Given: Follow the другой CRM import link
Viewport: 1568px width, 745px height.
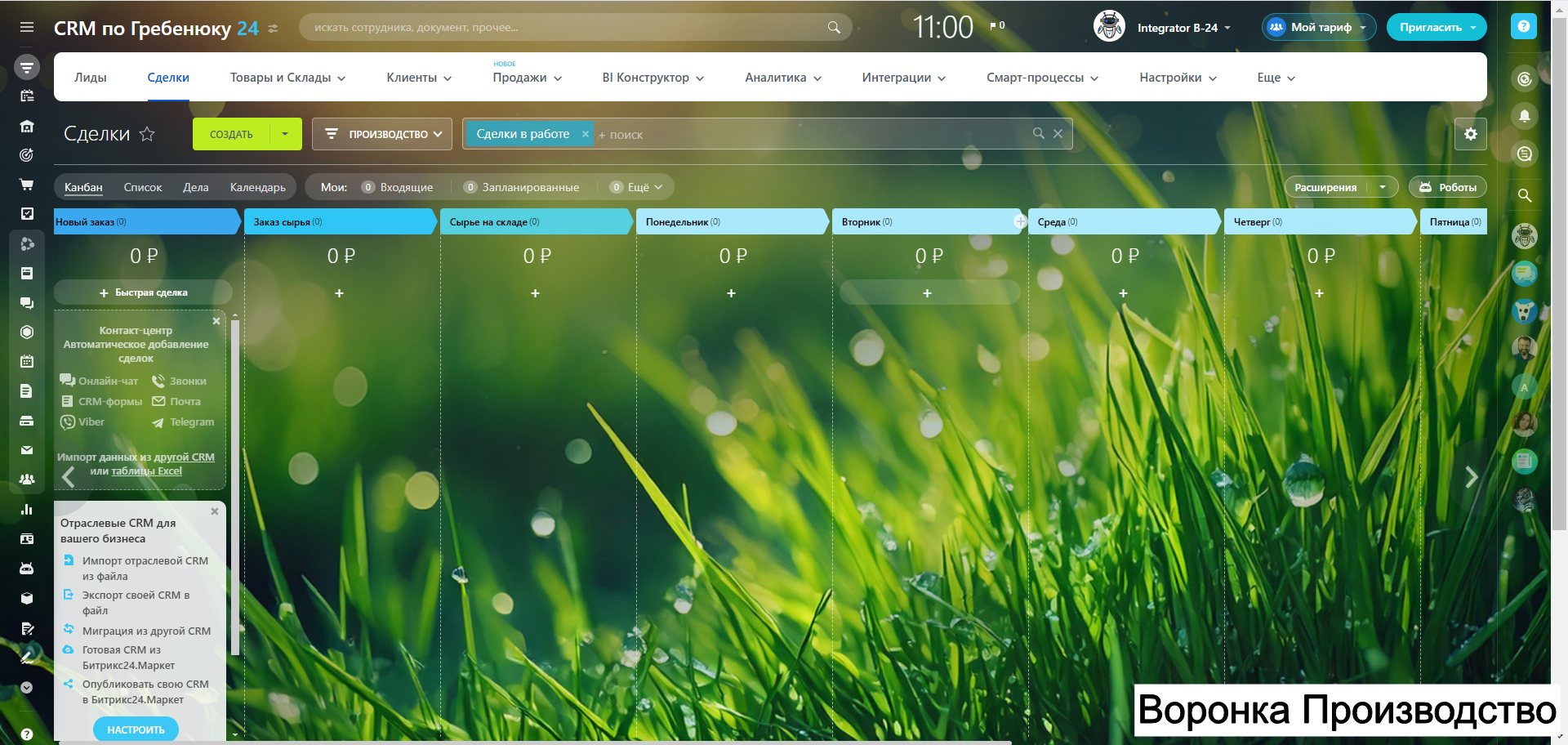Looking at the screenshot, I should click(184, 457).
